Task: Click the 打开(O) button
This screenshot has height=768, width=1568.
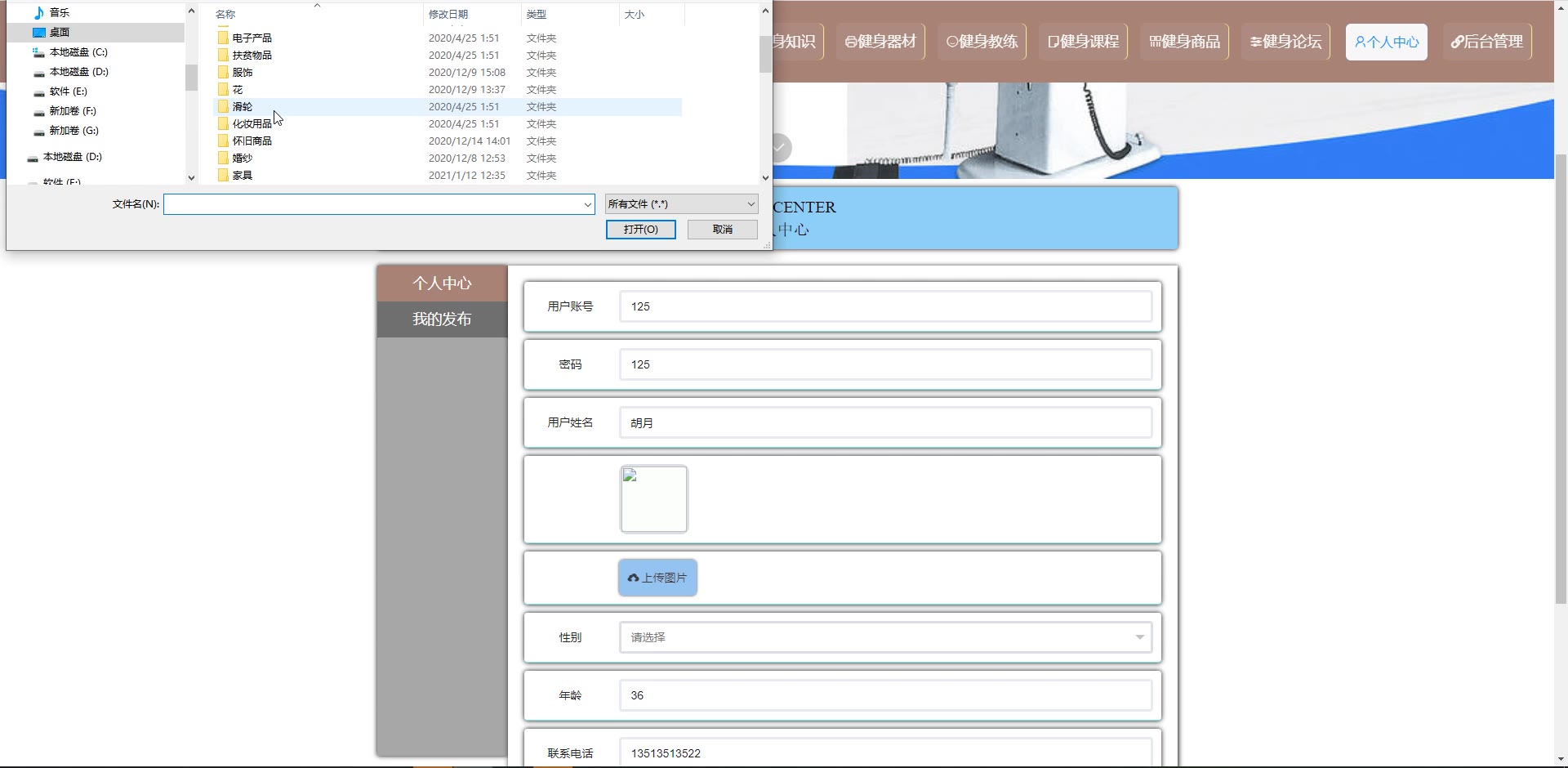Action: pyautogui.click(x=640, y=230)
